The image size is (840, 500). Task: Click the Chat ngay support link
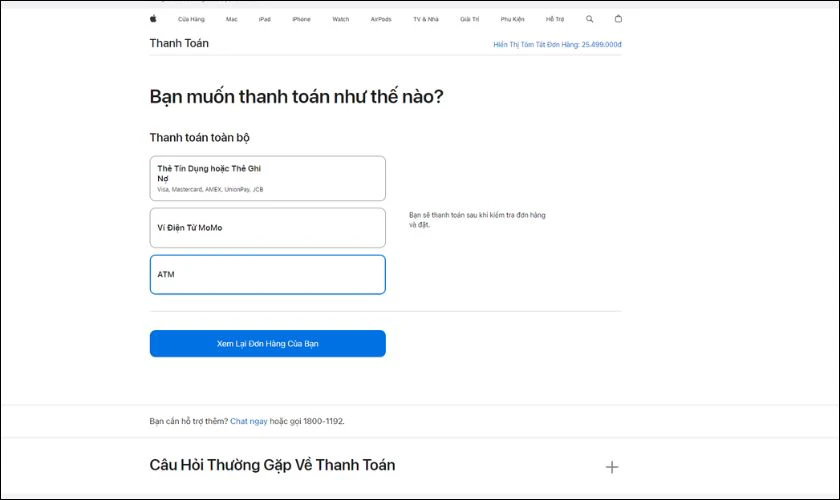(249, 421)
